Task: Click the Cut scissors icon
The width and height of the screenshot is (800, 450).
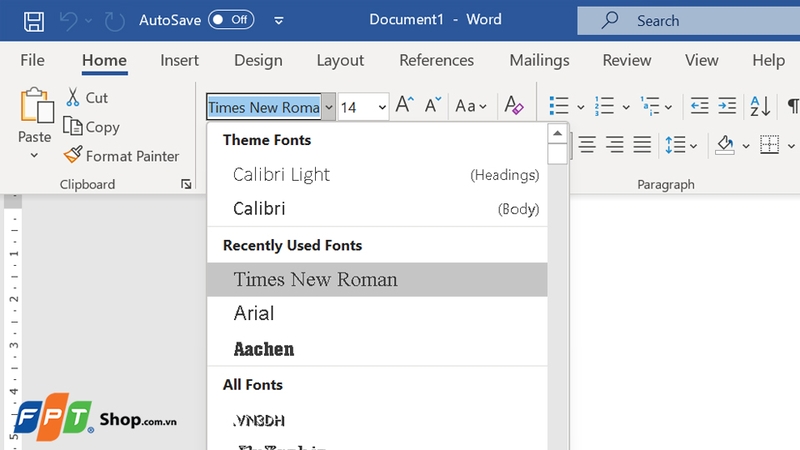Action: tap(73, 98)
